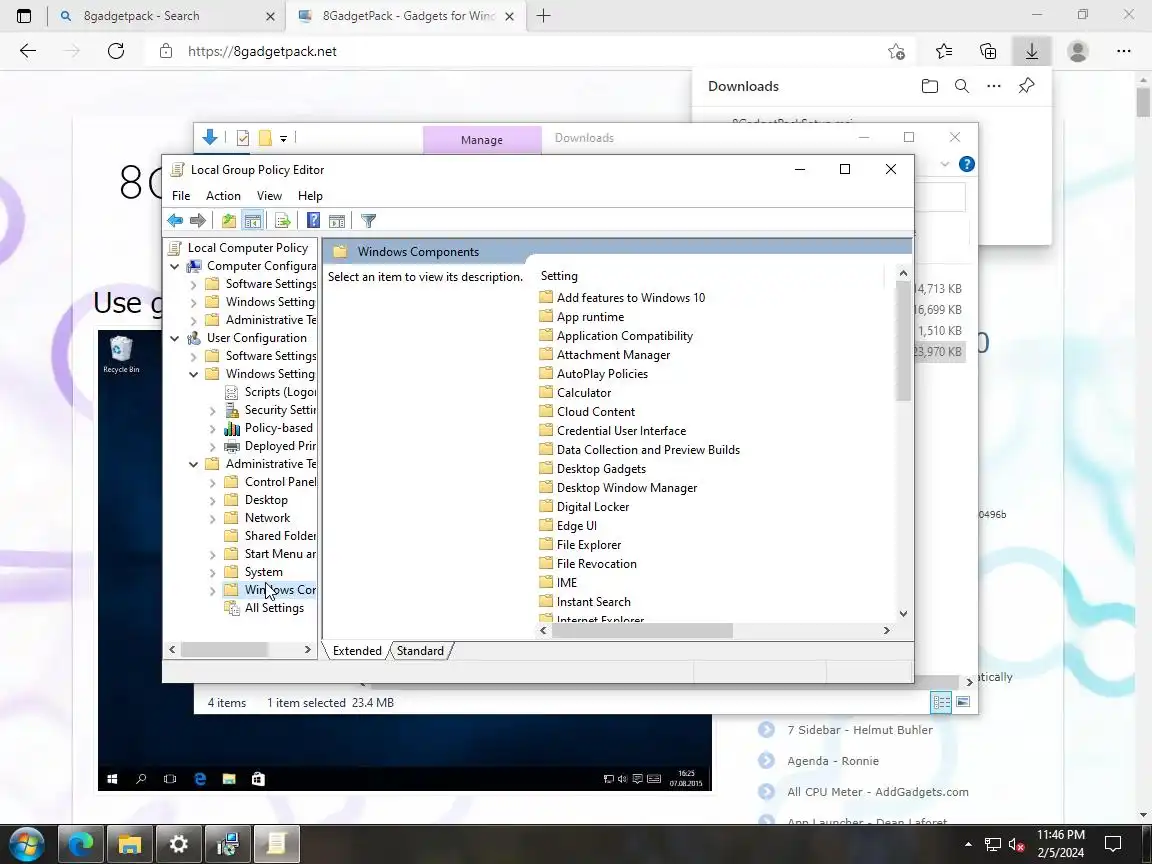Click the Back arrow in Group Policy toolbar

(175, 220)
